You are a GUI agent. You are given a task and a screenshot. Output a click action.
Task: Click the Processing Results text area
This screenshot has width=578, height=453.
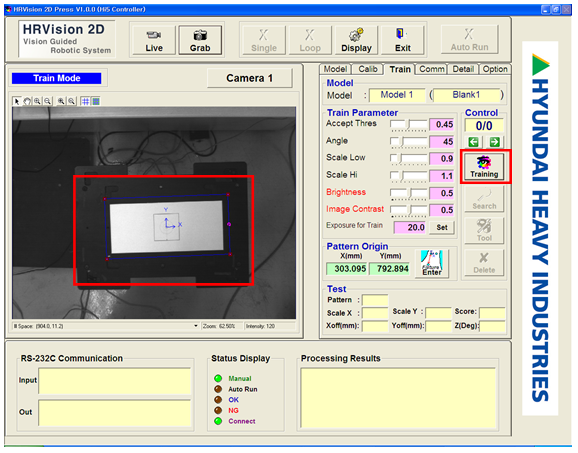click(398, 398)
